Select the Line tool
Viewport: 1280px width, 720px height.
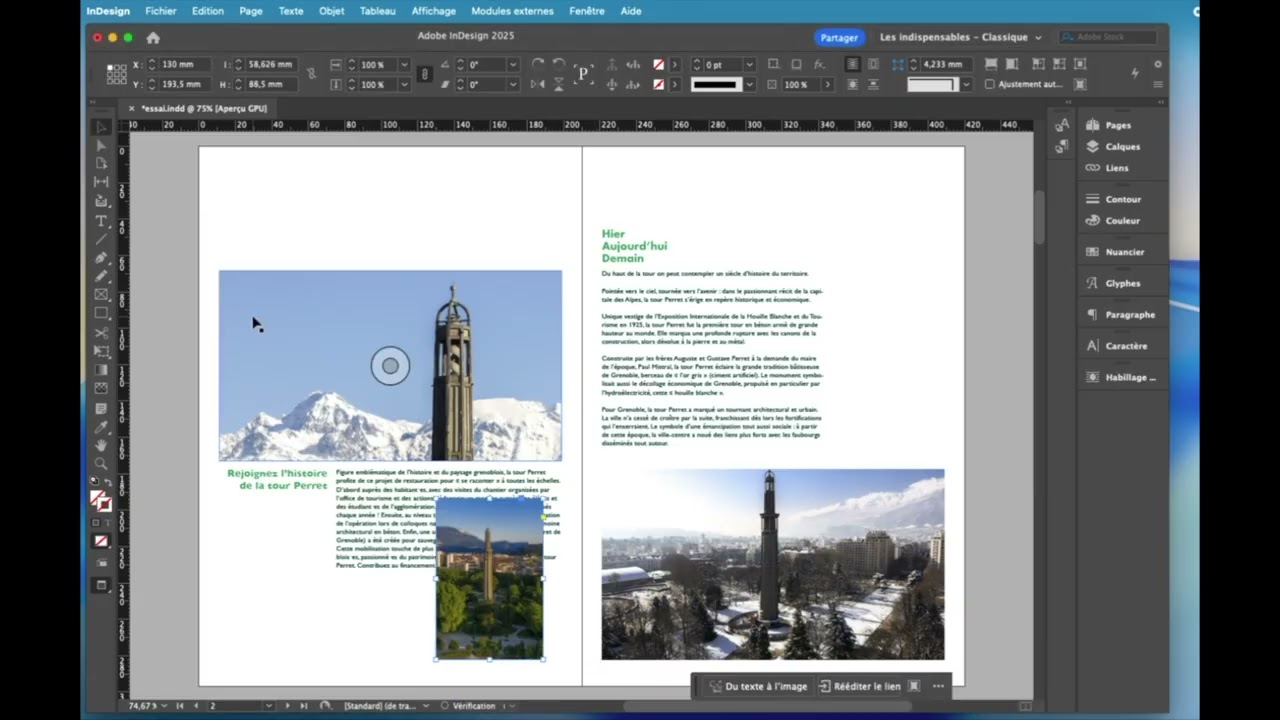[x=101, y=239]
